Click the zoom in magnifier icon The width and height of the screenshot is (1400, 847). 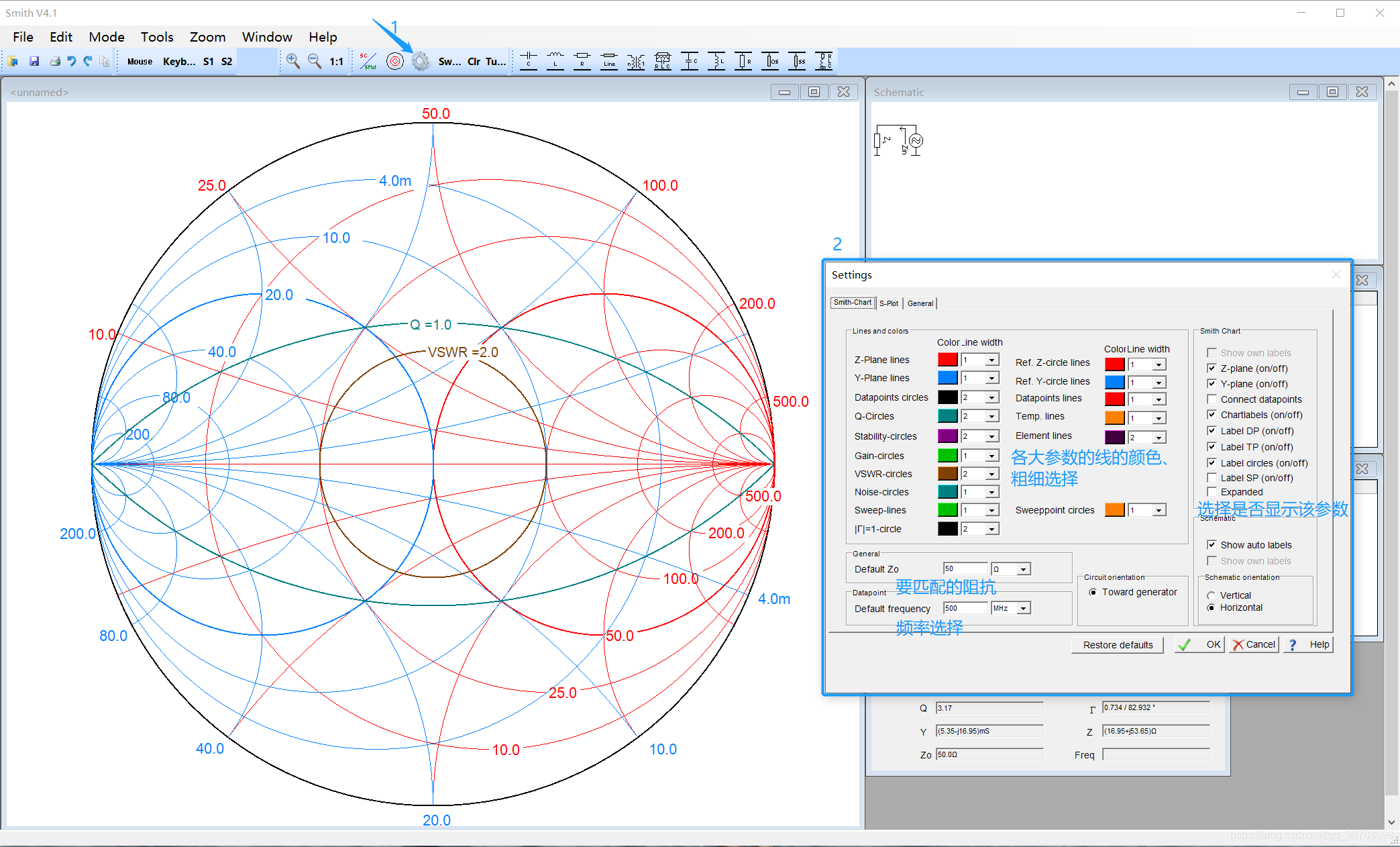[x=292, y=61]
